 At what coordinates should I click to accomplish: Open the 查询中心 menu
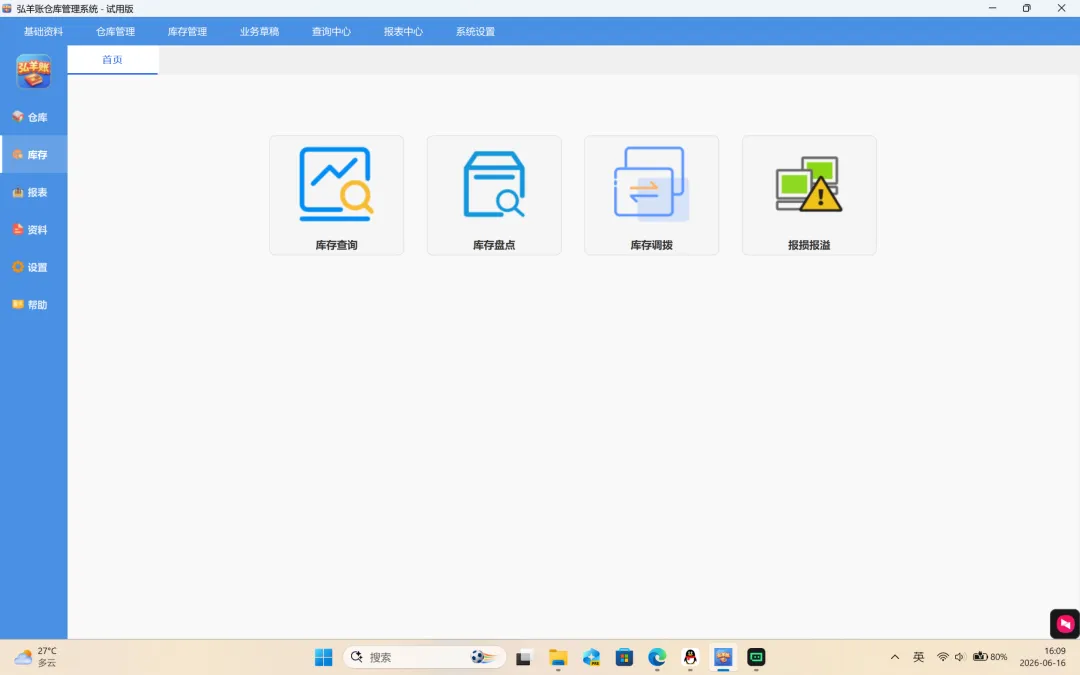click(331, 32)
